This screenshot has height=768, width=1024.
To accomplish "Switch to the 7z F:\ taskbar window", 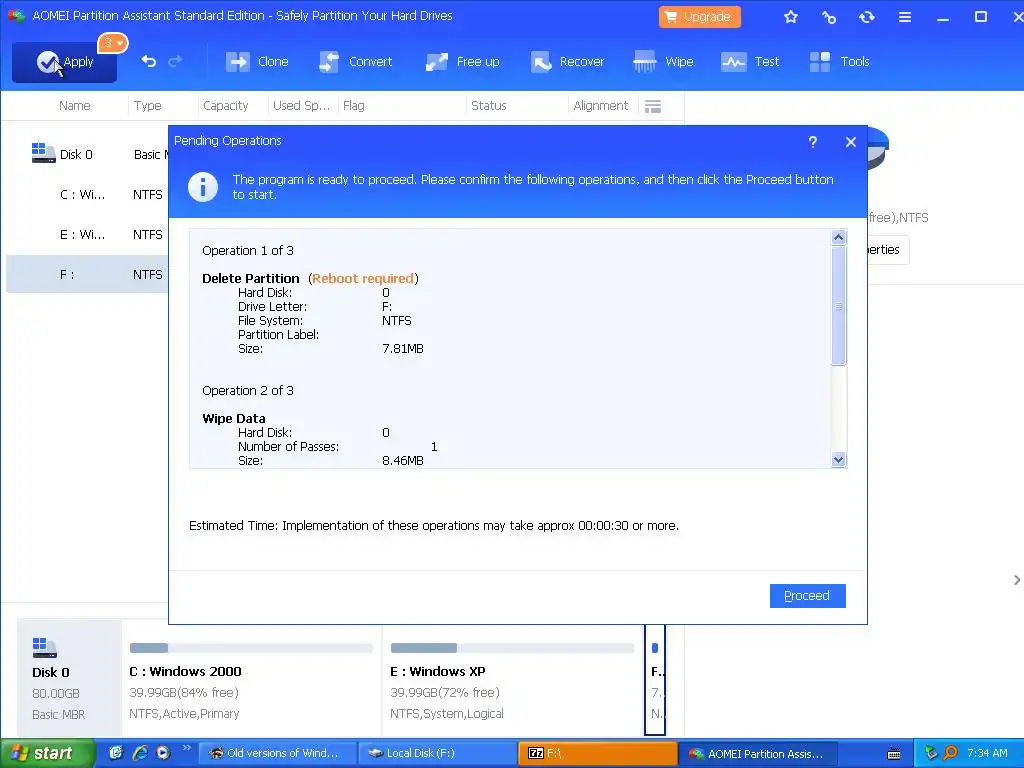I will tap(597, 754).
